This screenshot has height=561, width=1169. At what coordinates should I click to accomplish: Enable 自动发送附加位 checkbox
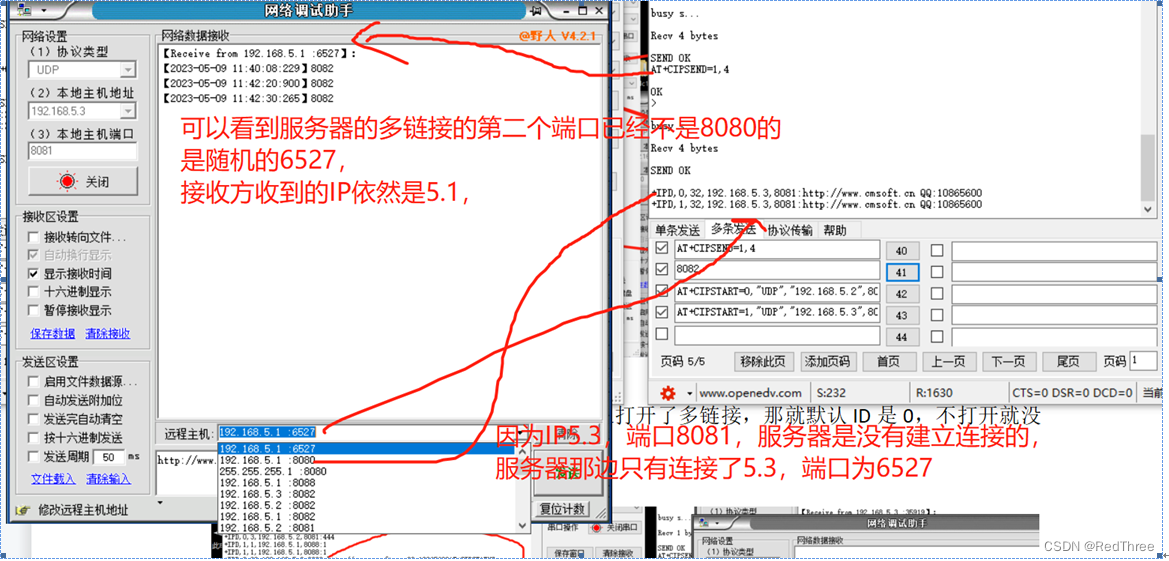pyautogui.click(x=34, y=401)
